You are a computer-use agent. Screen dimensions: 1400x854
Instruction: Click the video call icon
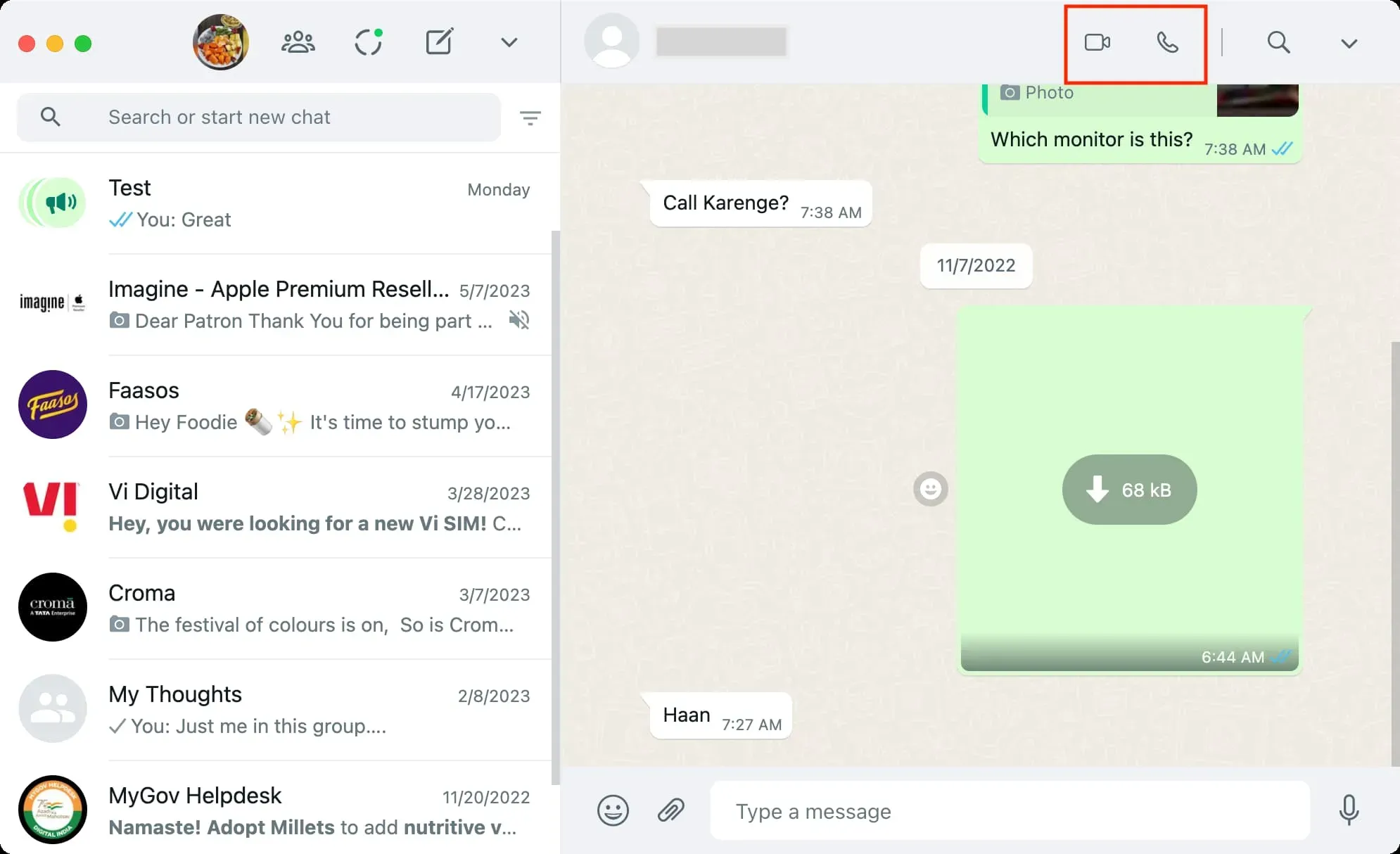coord(1098,41)
